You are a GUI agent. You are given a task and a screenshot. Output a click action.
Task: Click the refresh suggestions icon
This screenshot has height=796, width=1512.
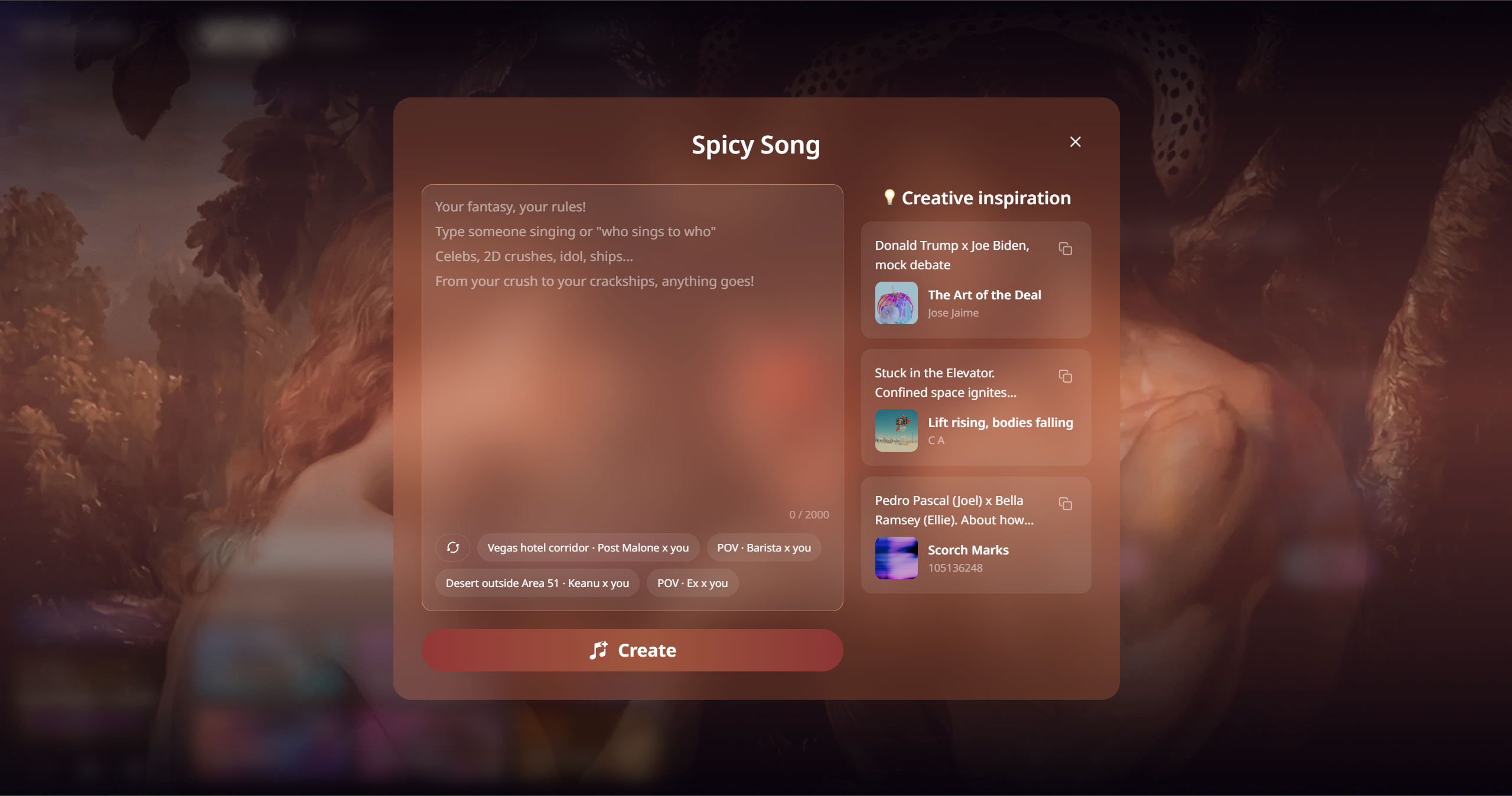tap(453, 547)
